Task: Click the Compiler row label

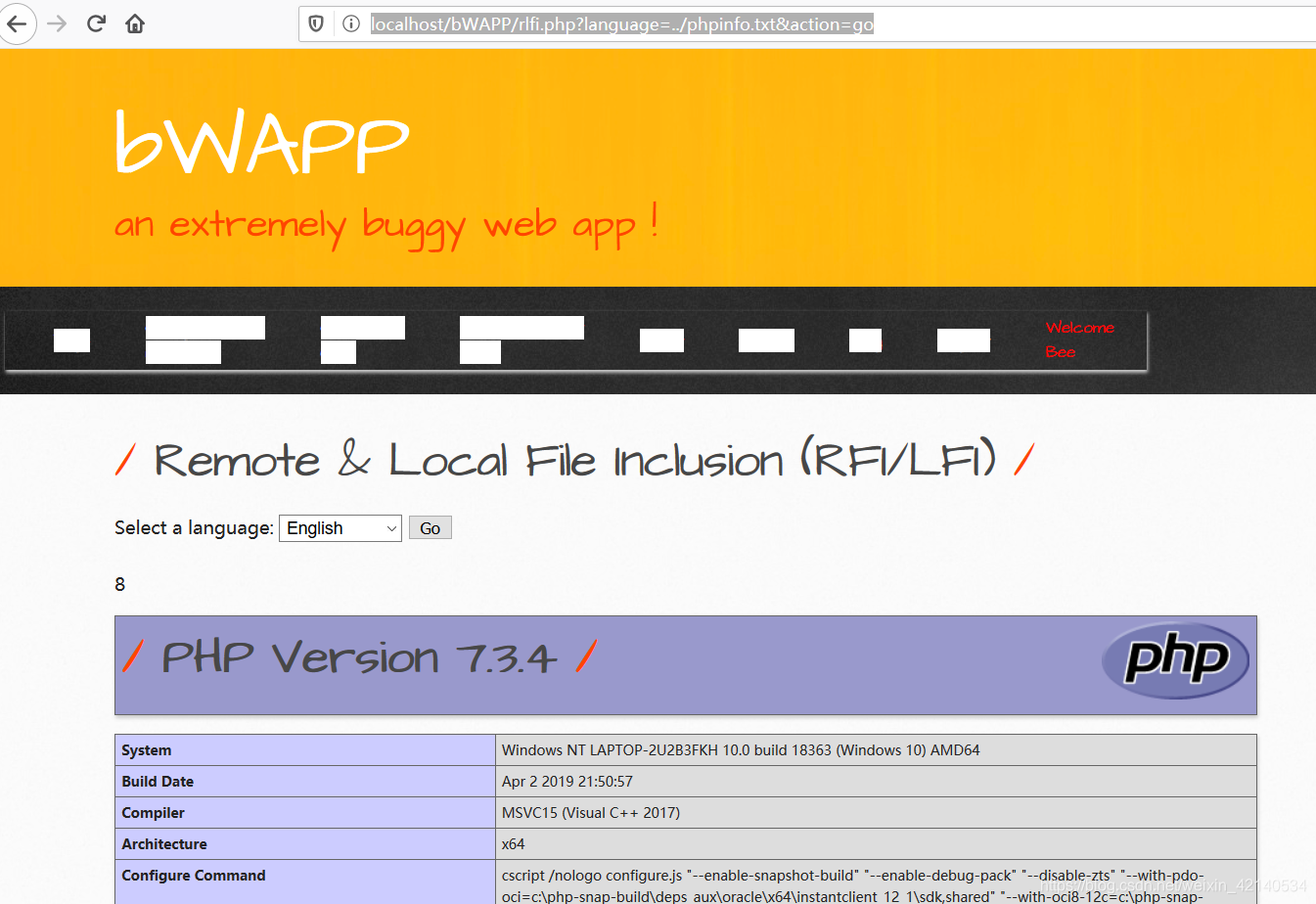Action: pos(153,813)
